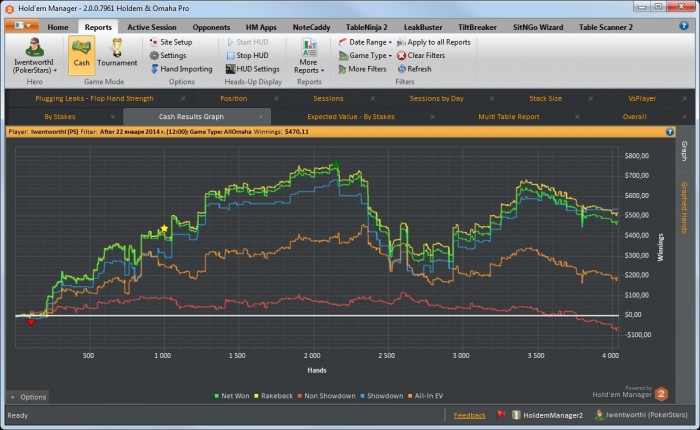This screenshot has height=430, width=700.
Task: Expand the Options panel
Action: click(28, 397)
